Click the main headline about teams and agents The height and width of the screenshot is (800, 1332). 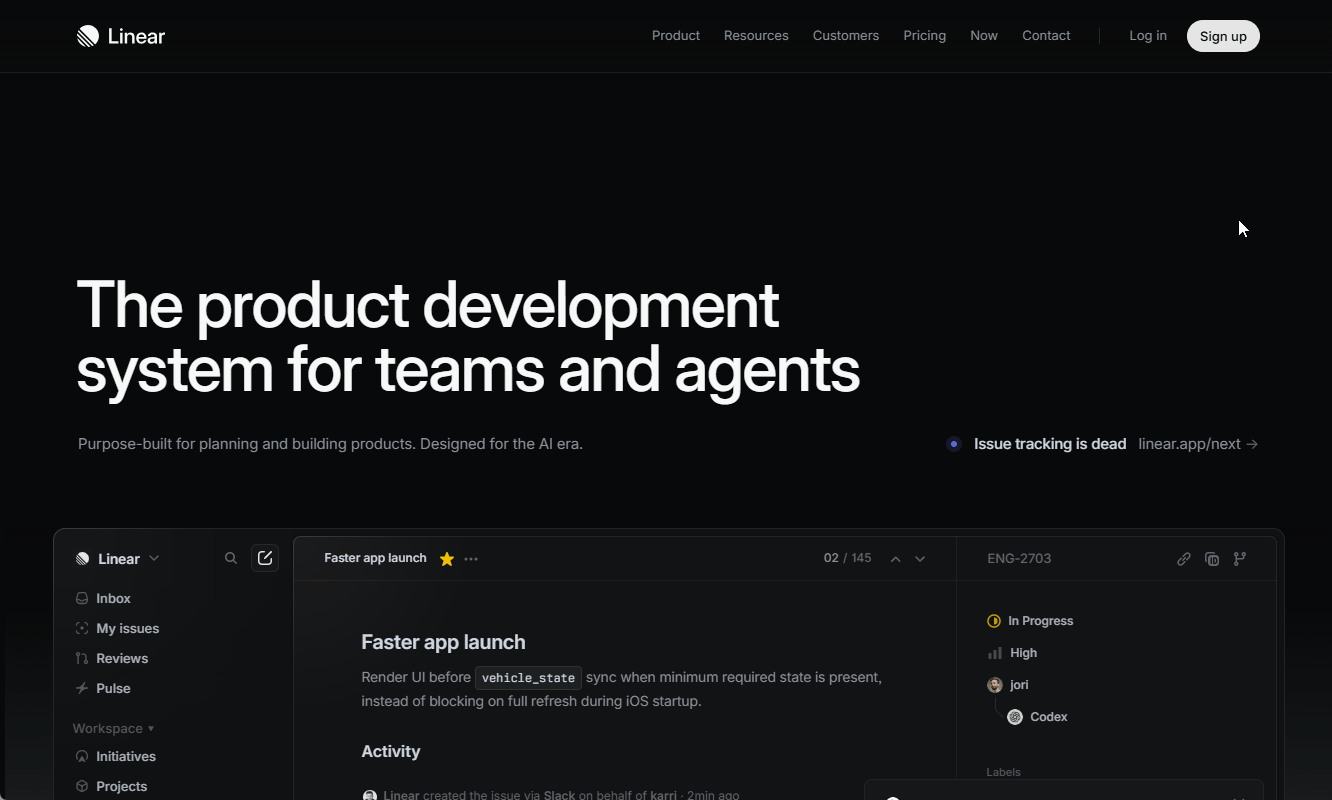coord(468,337)
